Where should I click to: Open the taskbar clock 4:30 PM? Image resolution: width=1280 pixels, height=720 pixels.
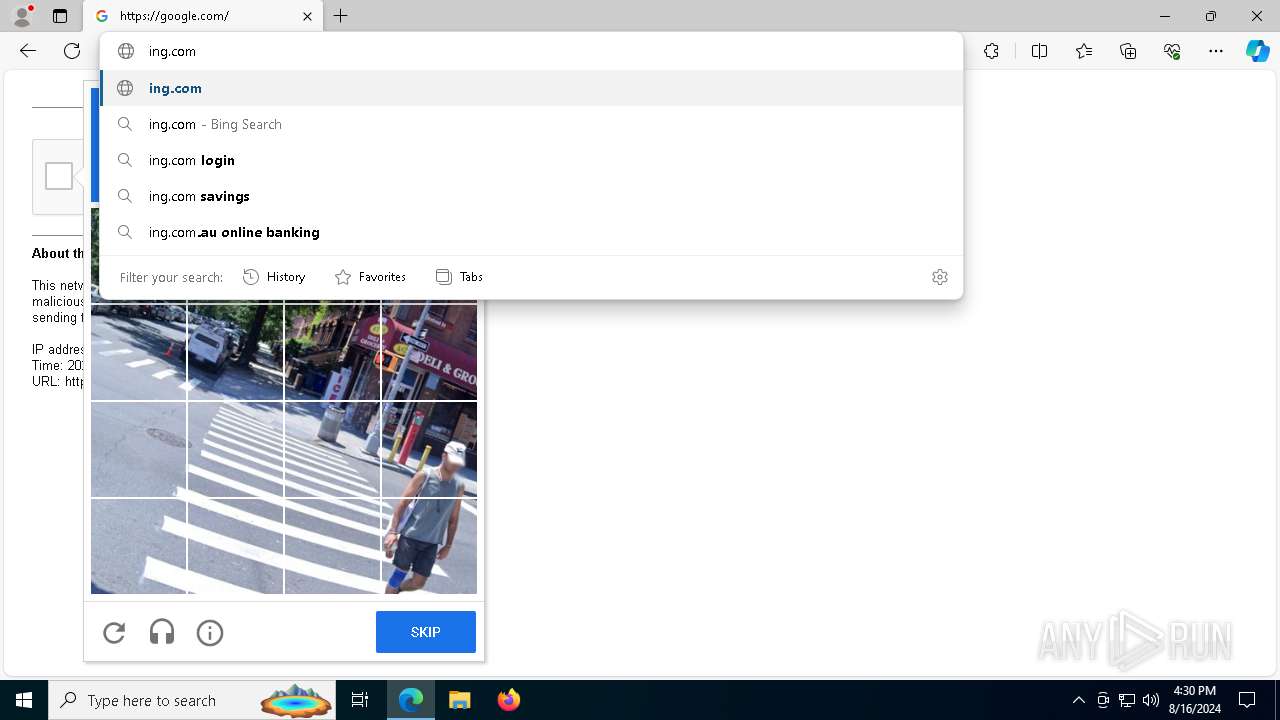coord(1195,700)
